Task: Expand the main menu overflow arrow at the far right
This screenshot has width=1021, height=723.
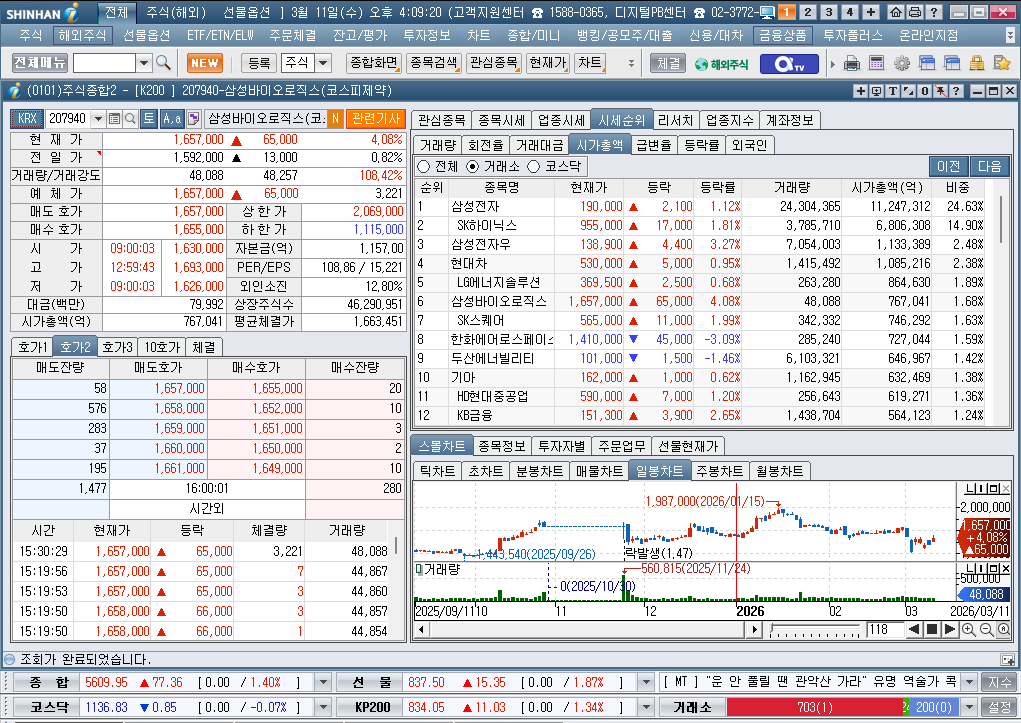Action: click(1010, 35)
